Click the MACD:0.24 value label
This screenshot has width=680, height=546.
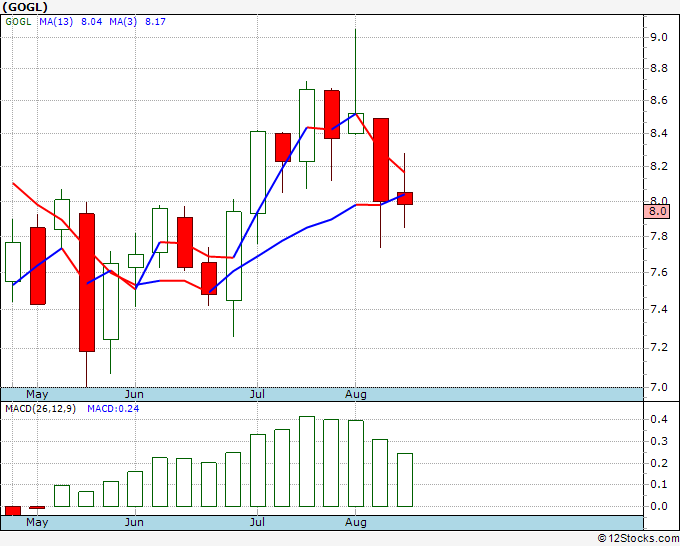click(x=113, y=409)
